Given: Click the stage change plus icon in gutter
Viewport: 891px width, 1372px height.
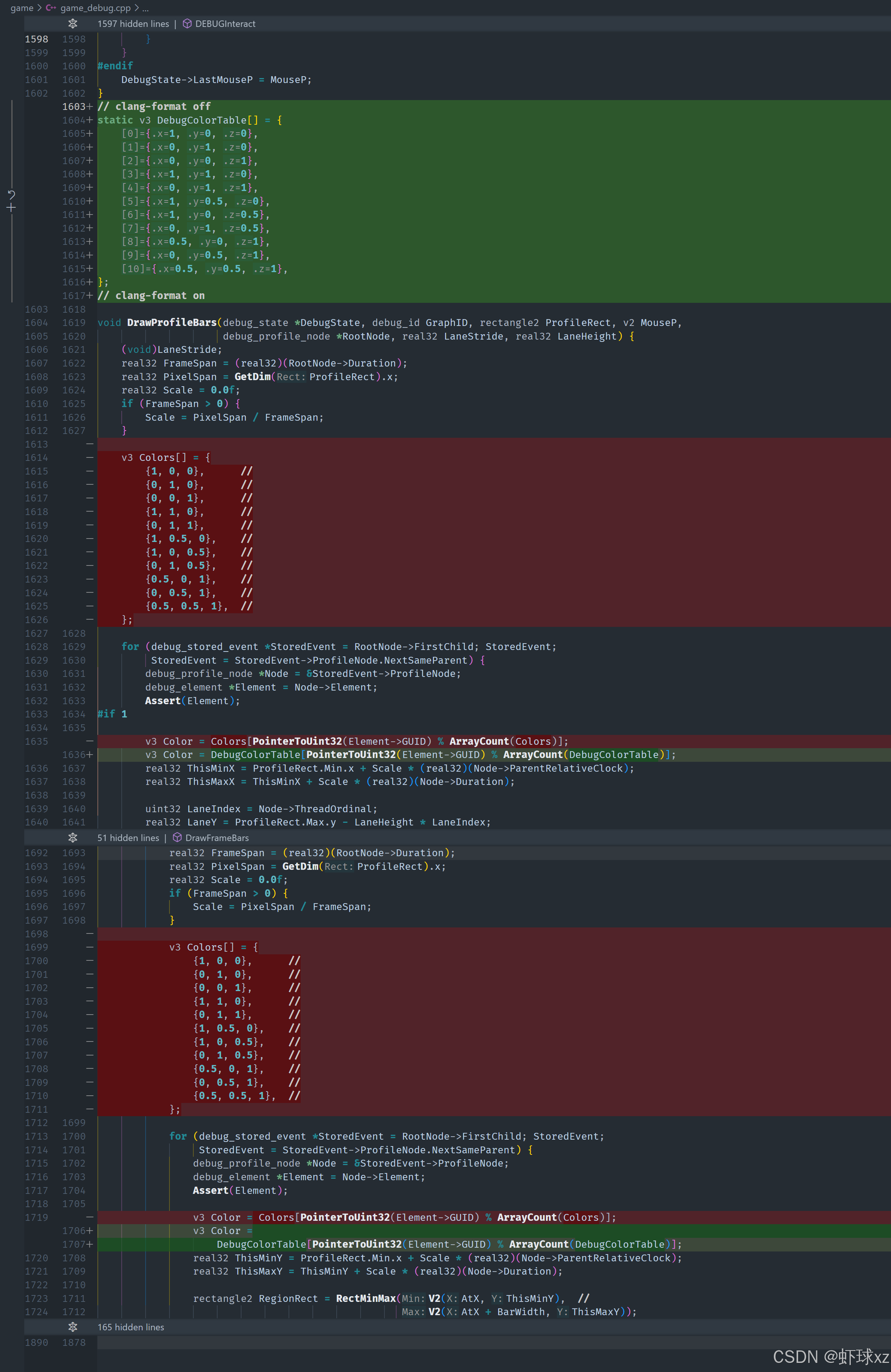Looking at the screenshot, I should [x=11, y=208].
